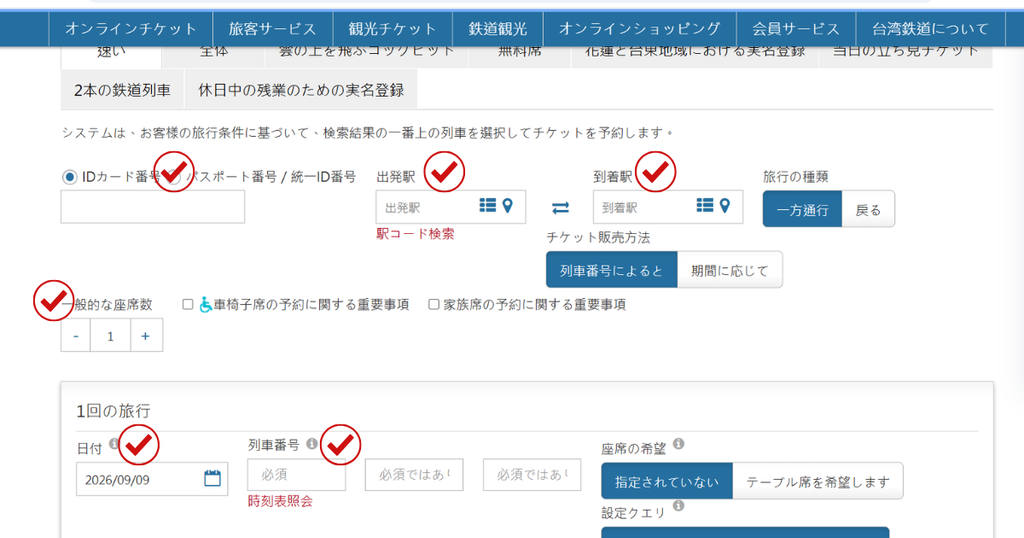Select the IDカード番号 radio button
Viewport: 1024px width, 538px height.
pyautogui.click(x=69, y=177)
